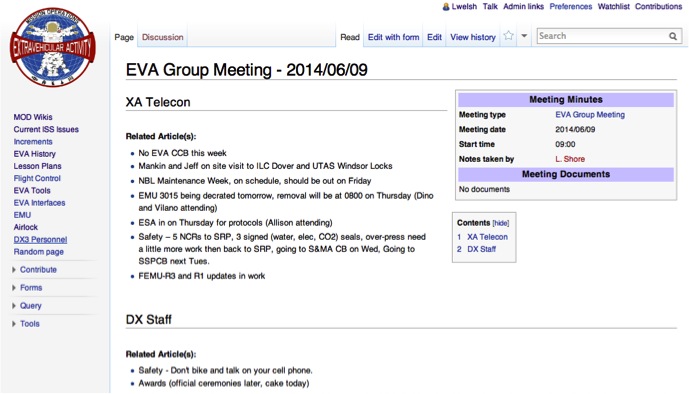Screen dimensions: 689x394
Task: Open the L. Shore user link
Action: click(570, 159)
